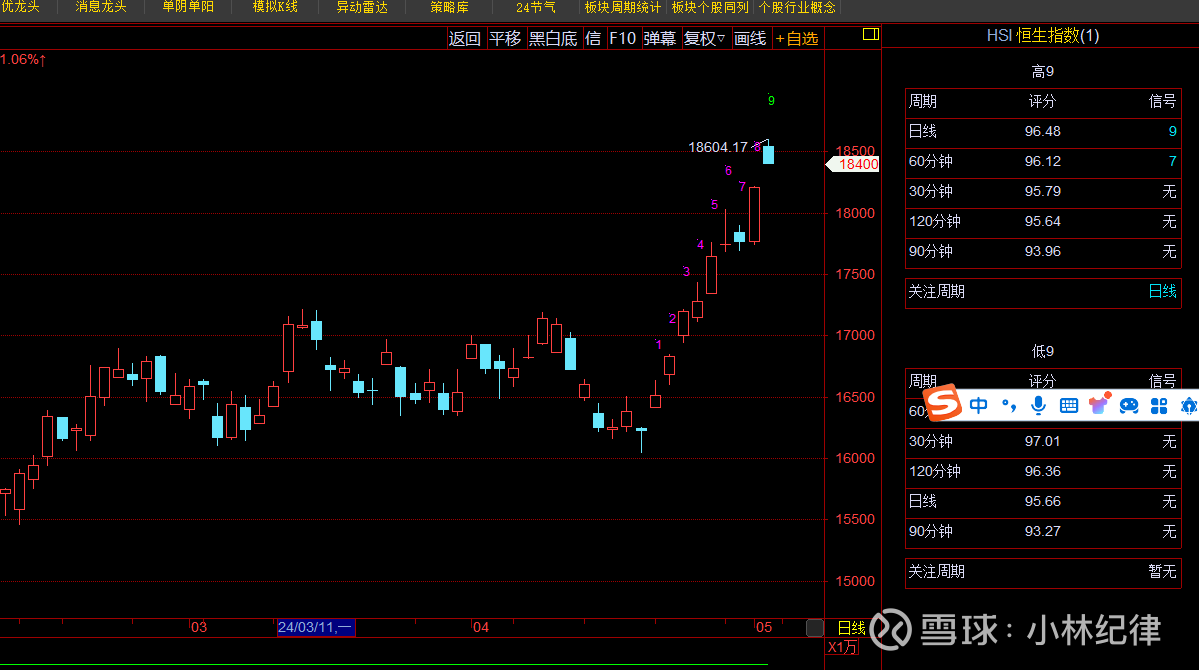Open Sogou game controller icon
1199x670 pixels.
point(1129,405)
